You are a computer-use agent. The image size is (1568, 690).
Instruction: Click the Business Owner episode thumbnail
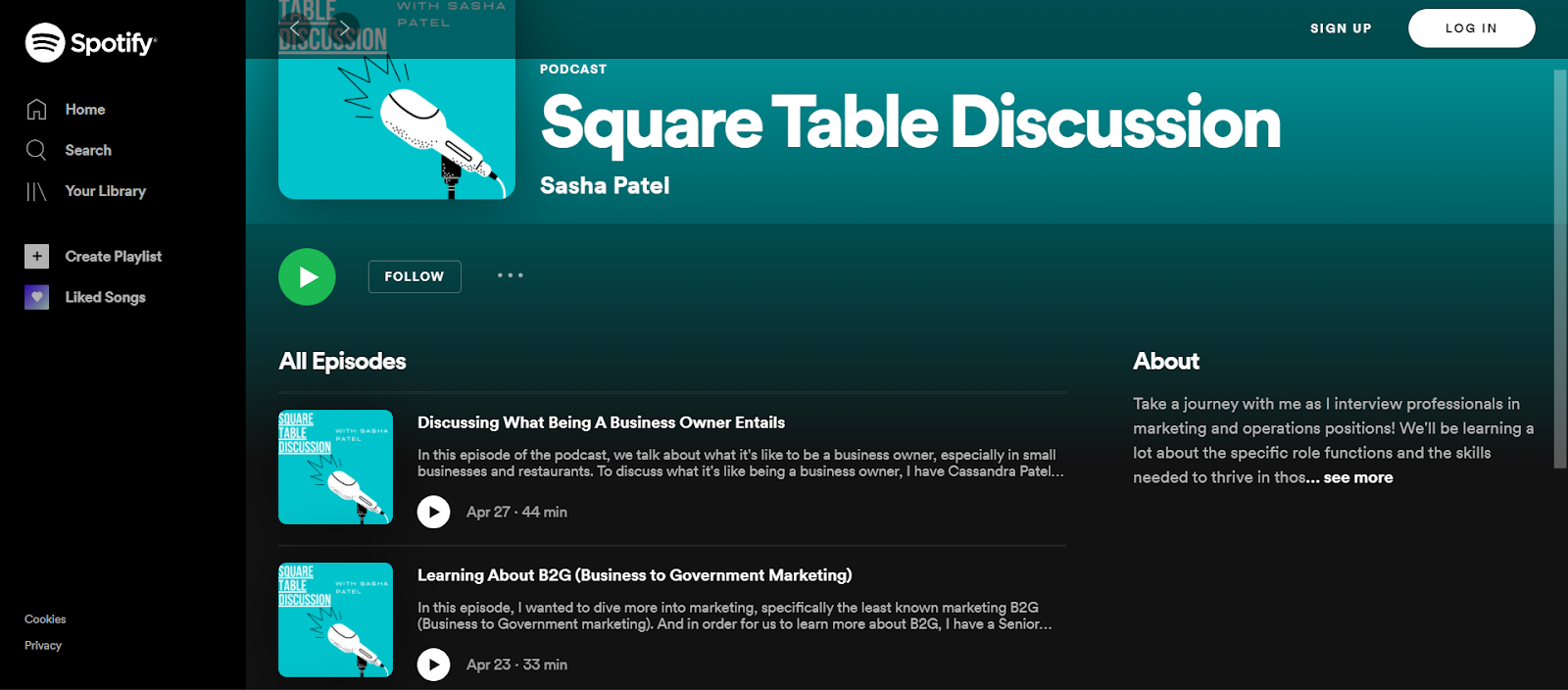click(x=335, y=467)
